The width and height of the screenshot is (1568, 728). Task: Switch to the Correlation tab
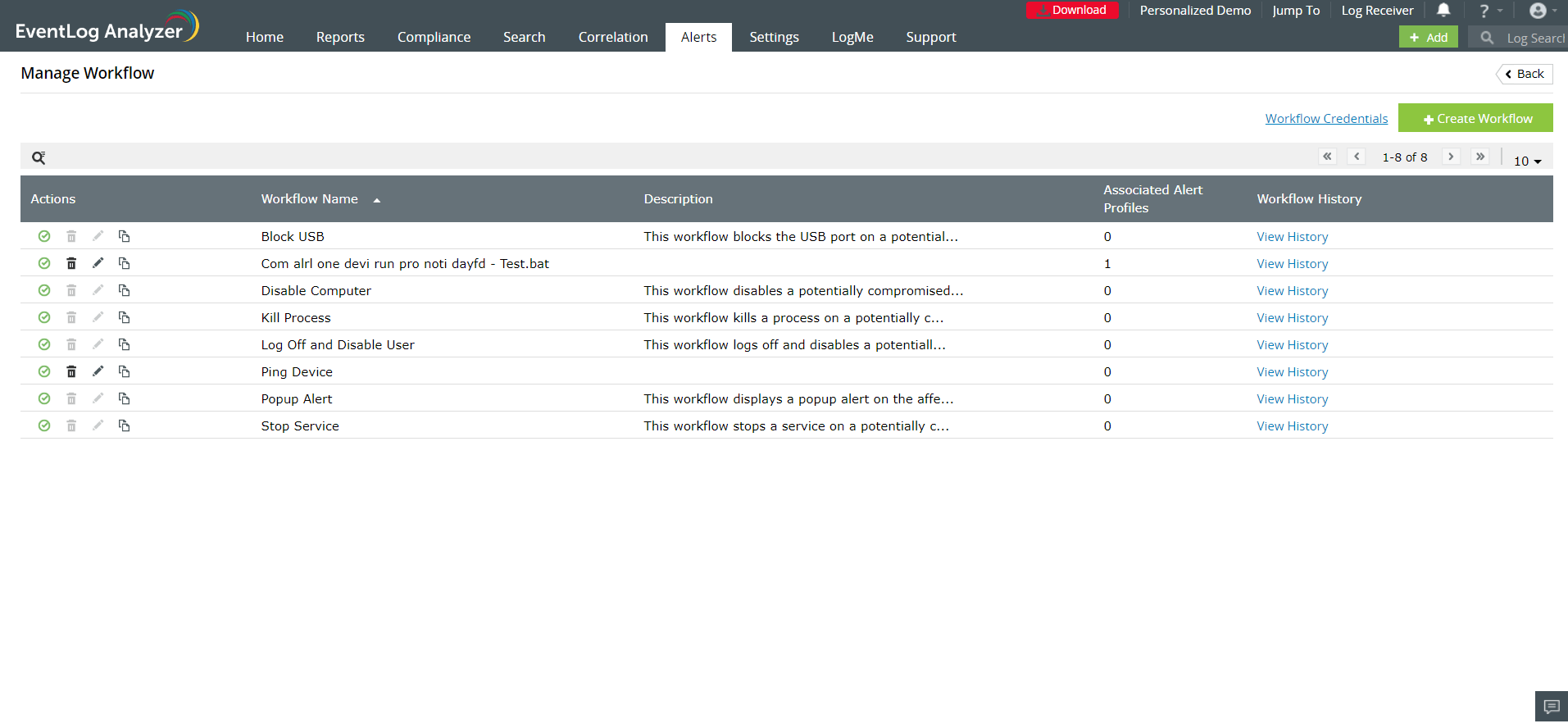pyautogui.click(x=612, y=37)
